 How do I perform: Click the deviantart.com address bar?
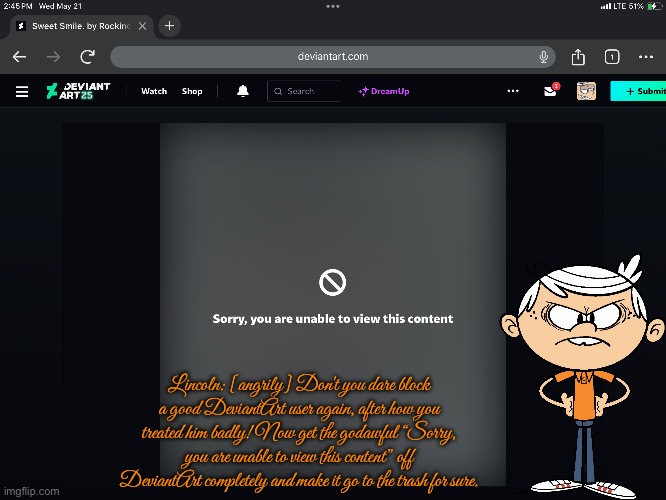click(x=333, y=56)
